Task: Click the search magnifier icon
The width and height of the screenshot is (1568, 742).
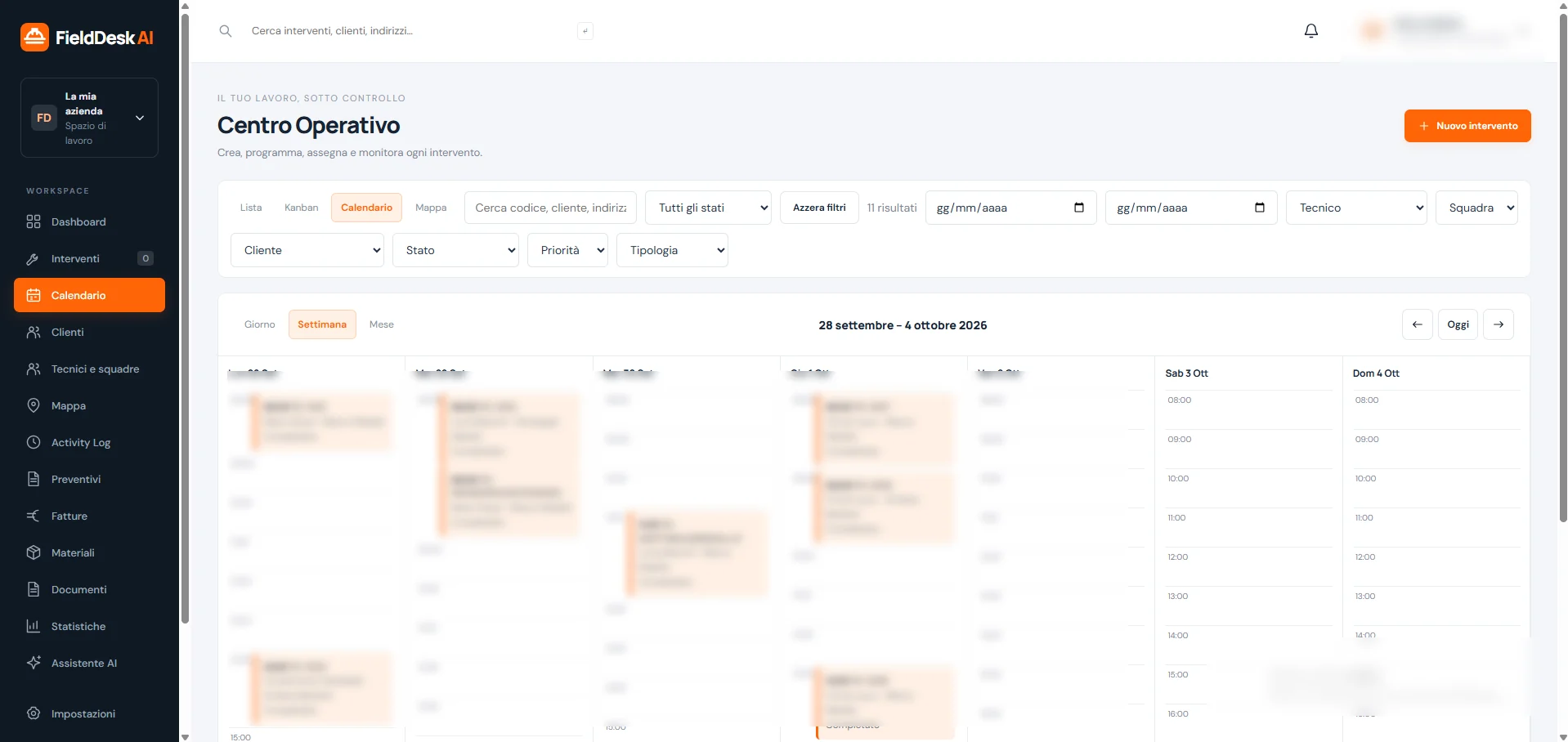Action: coord(226,31)
